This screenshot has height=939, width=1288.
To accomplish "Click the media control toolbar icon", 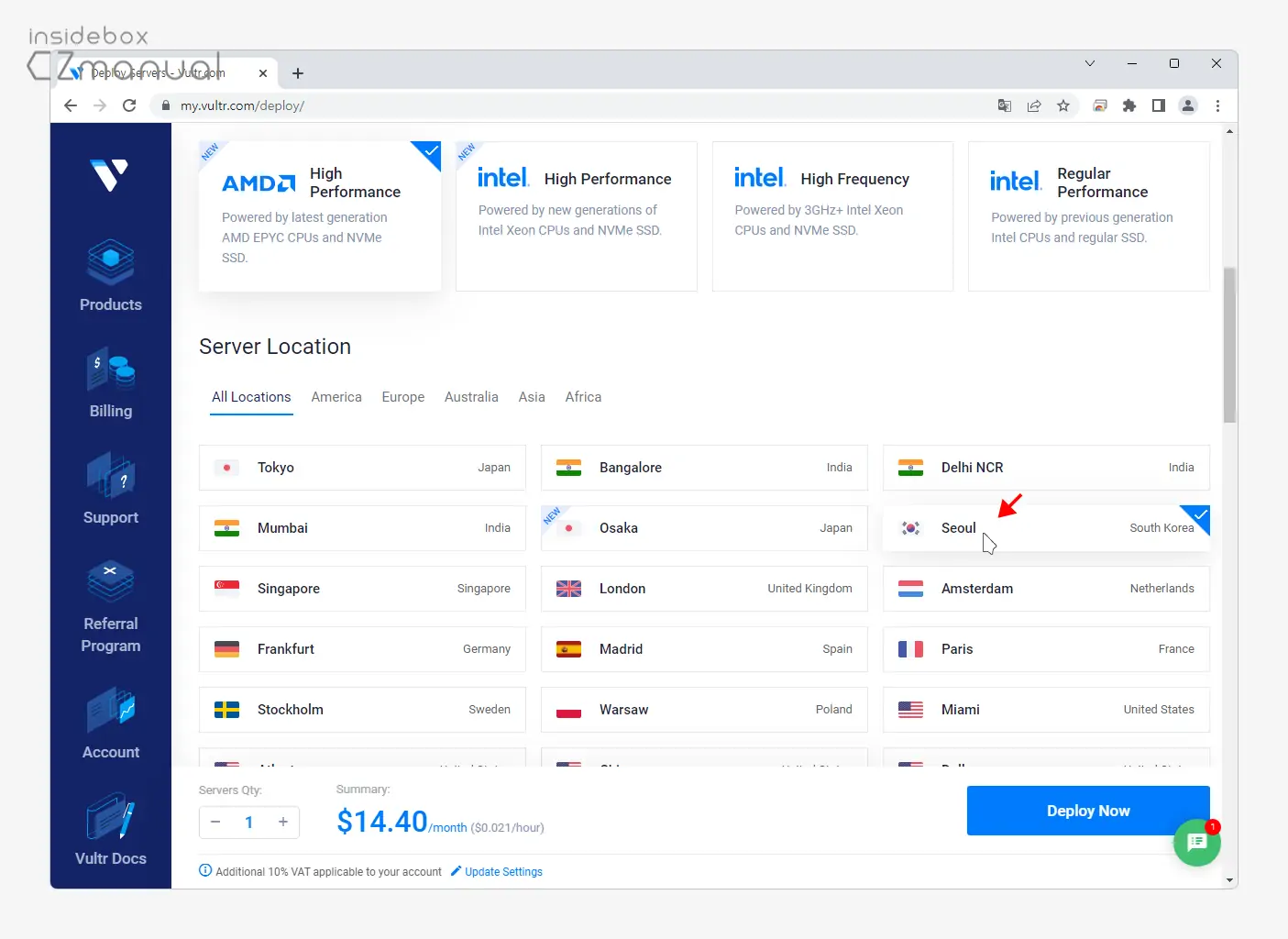I will [1100, 105].
